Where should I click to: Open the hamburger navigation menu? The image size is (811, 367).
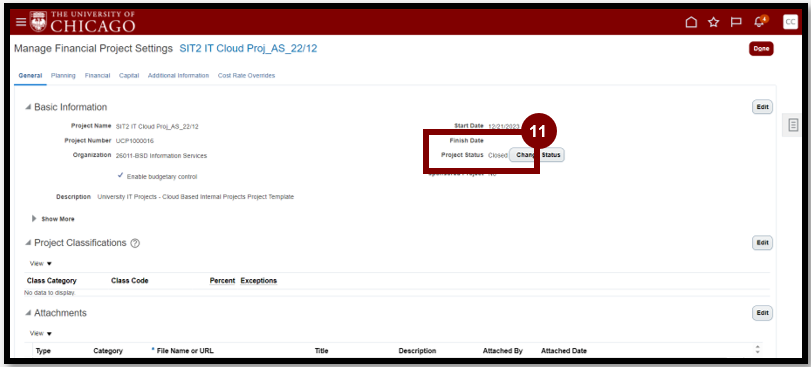coord(20,22)
